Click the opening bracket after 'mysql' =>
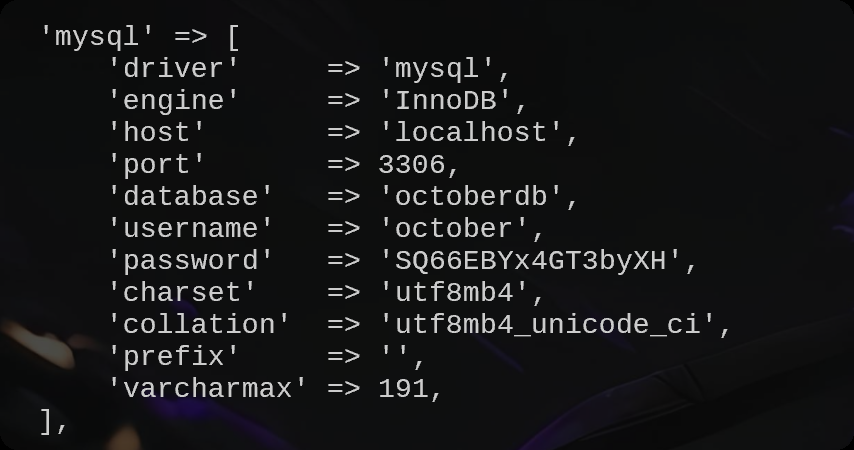The width and height of the screenshot is (854, 450). (233, 38)
